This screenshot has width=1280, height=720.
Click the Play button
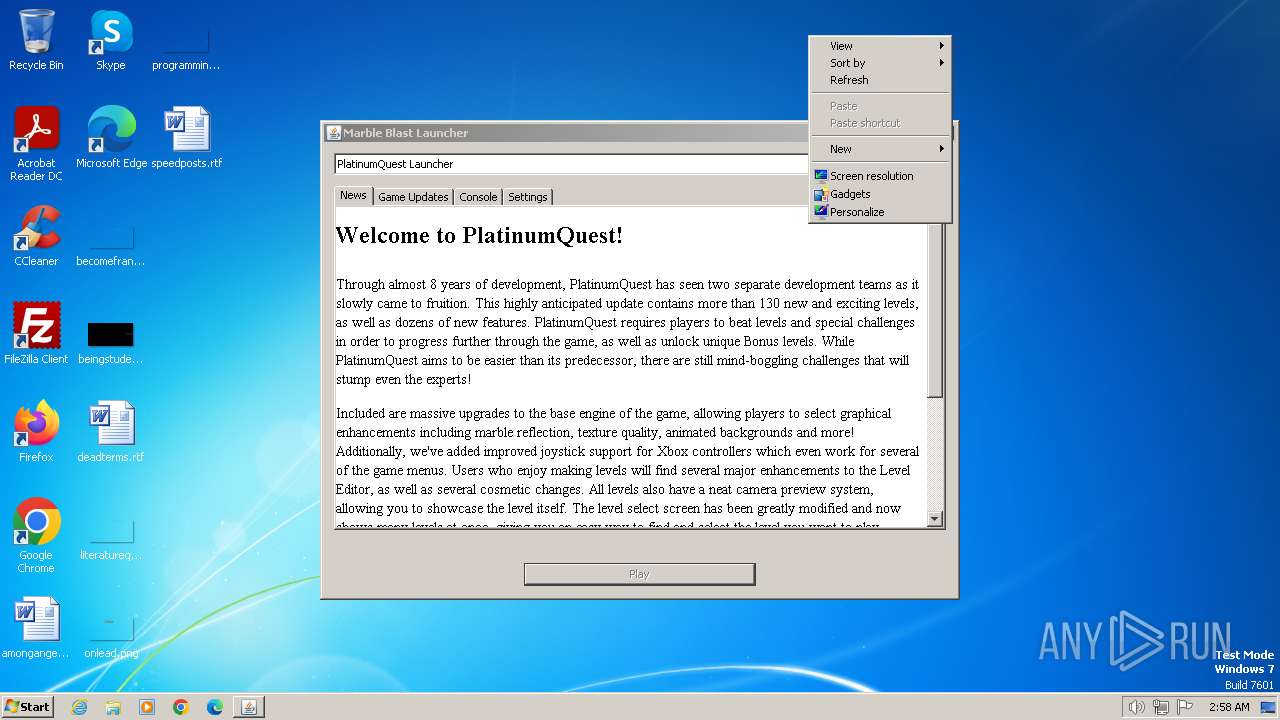click(x=639, y=574)
